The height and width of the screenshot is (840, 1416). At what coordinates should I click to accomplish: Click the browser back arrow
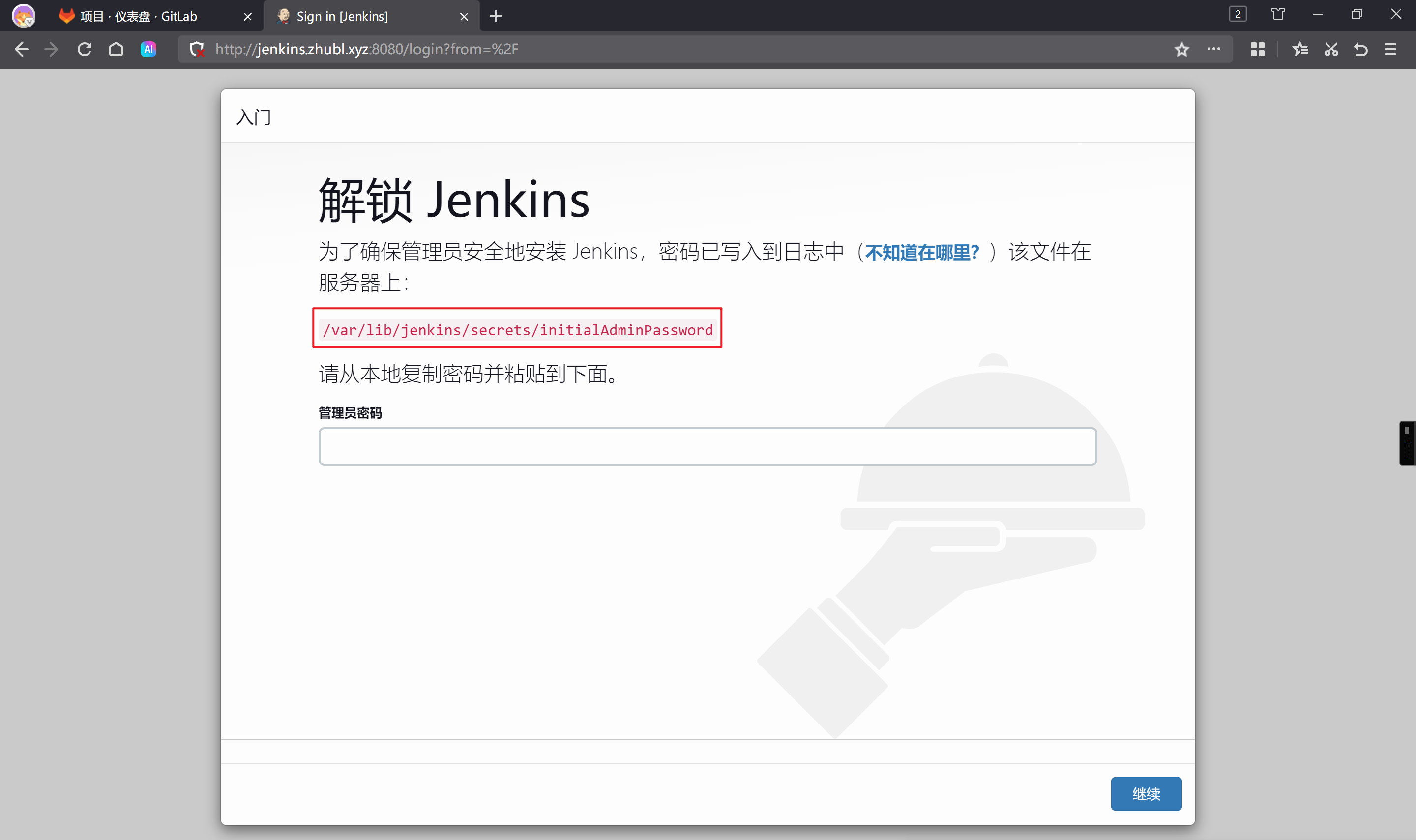(22, 49)
